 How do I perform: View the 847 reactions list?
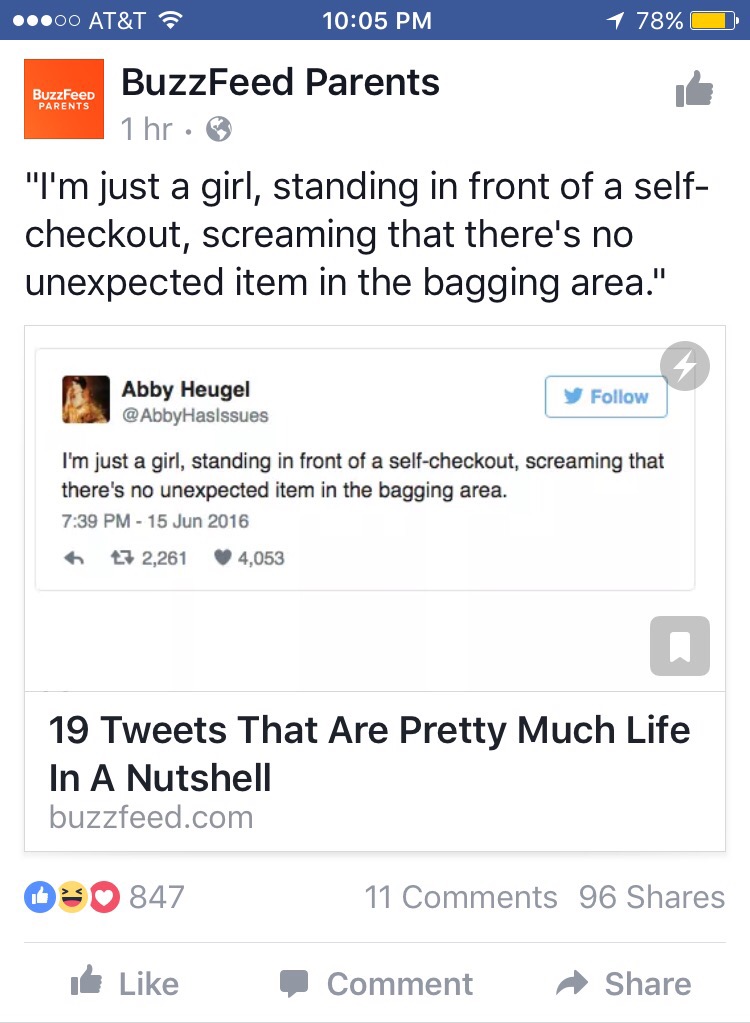click(x=105, y=896)
